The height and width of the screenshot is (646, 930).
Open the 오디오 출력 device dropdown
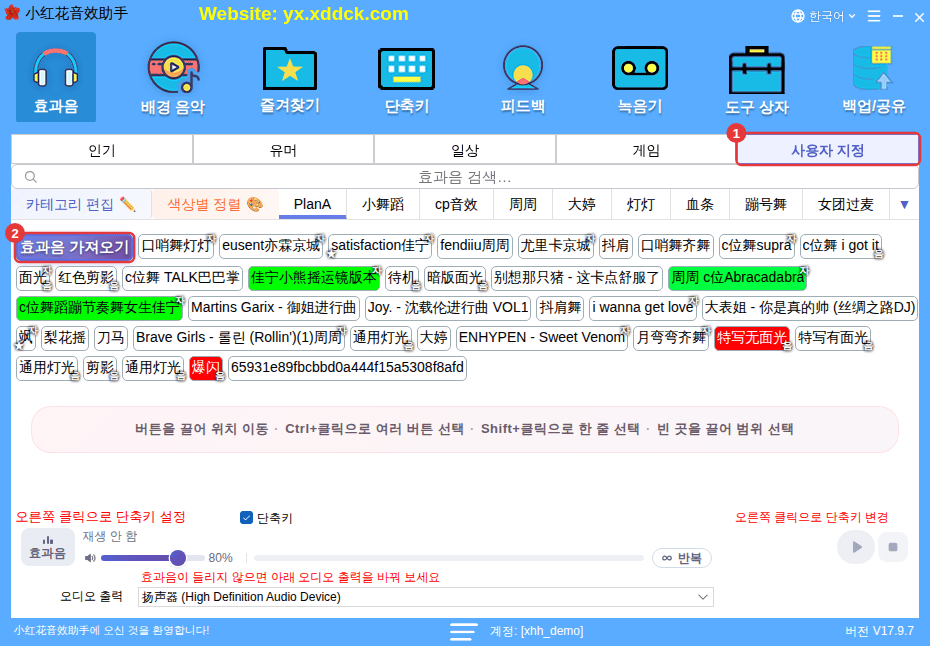point(425,597)
